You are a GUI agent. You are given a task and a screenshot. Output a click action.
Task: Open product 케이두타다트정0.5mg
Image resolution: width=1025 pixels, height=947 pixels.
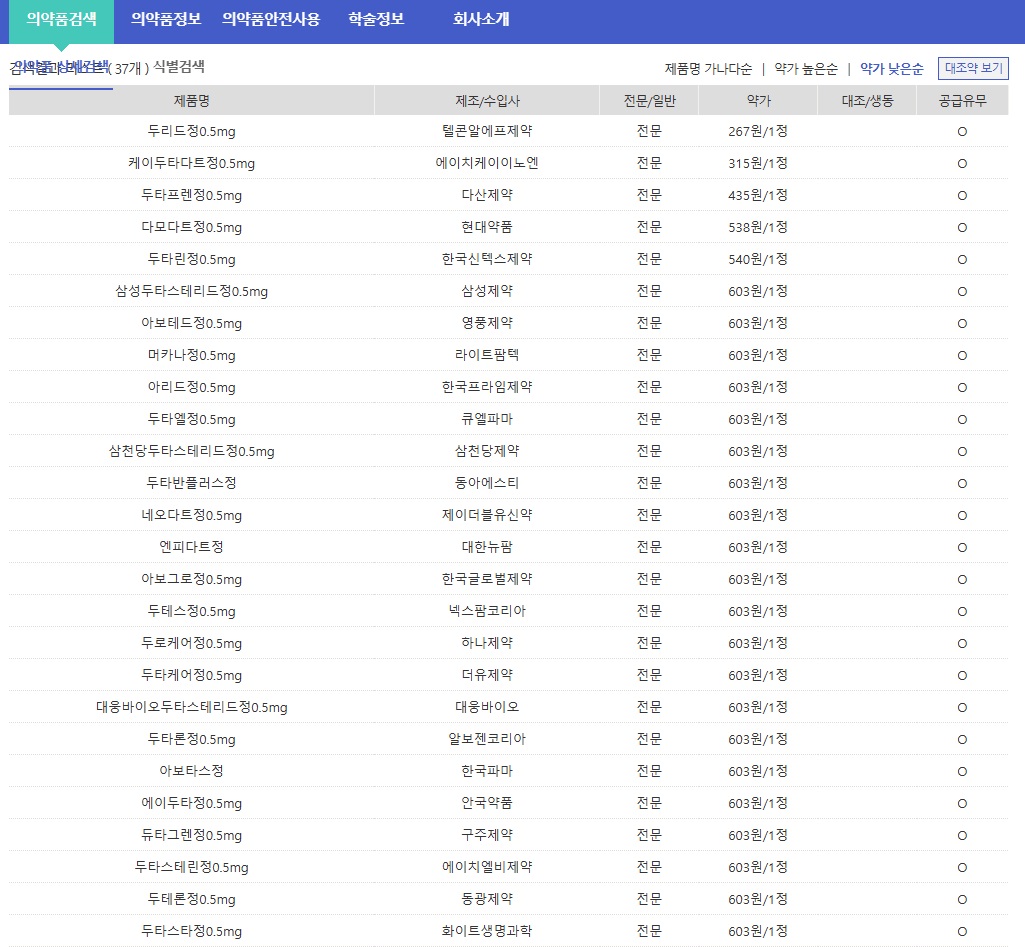click(191, 163)
